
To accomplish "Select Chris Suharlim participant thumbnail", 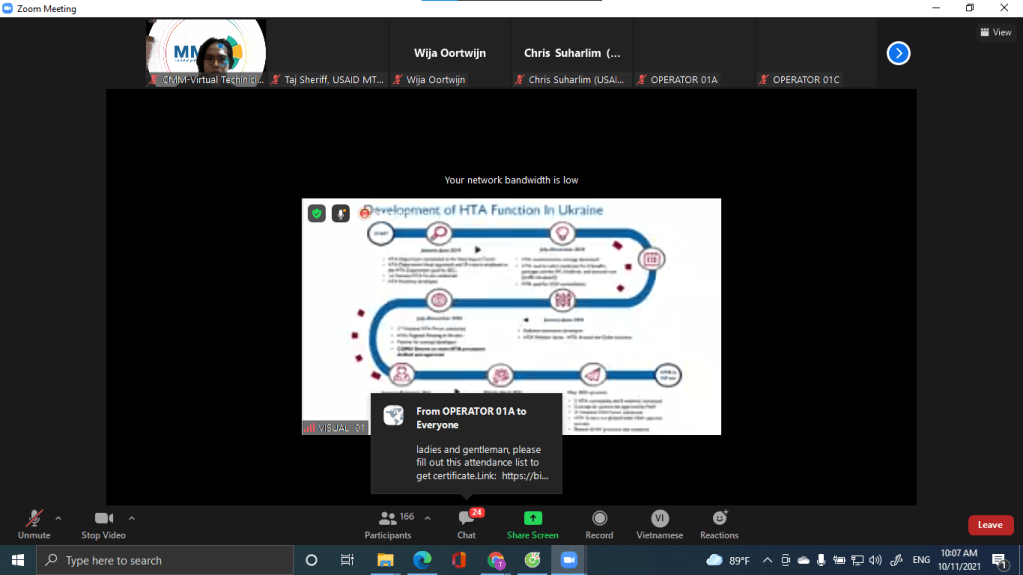I will click(x=572, y=54).
